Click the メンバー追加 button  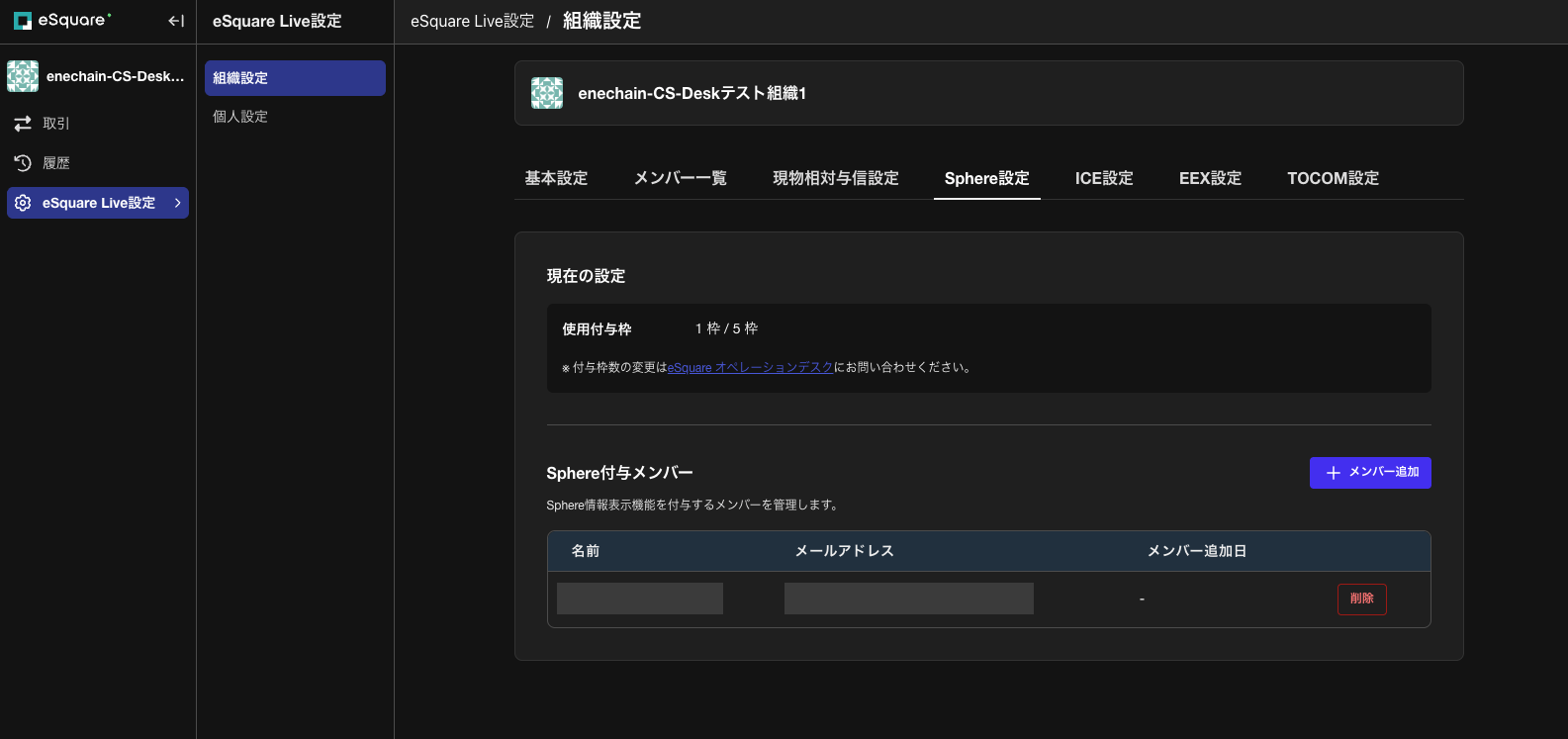[x=1370, y=473]
